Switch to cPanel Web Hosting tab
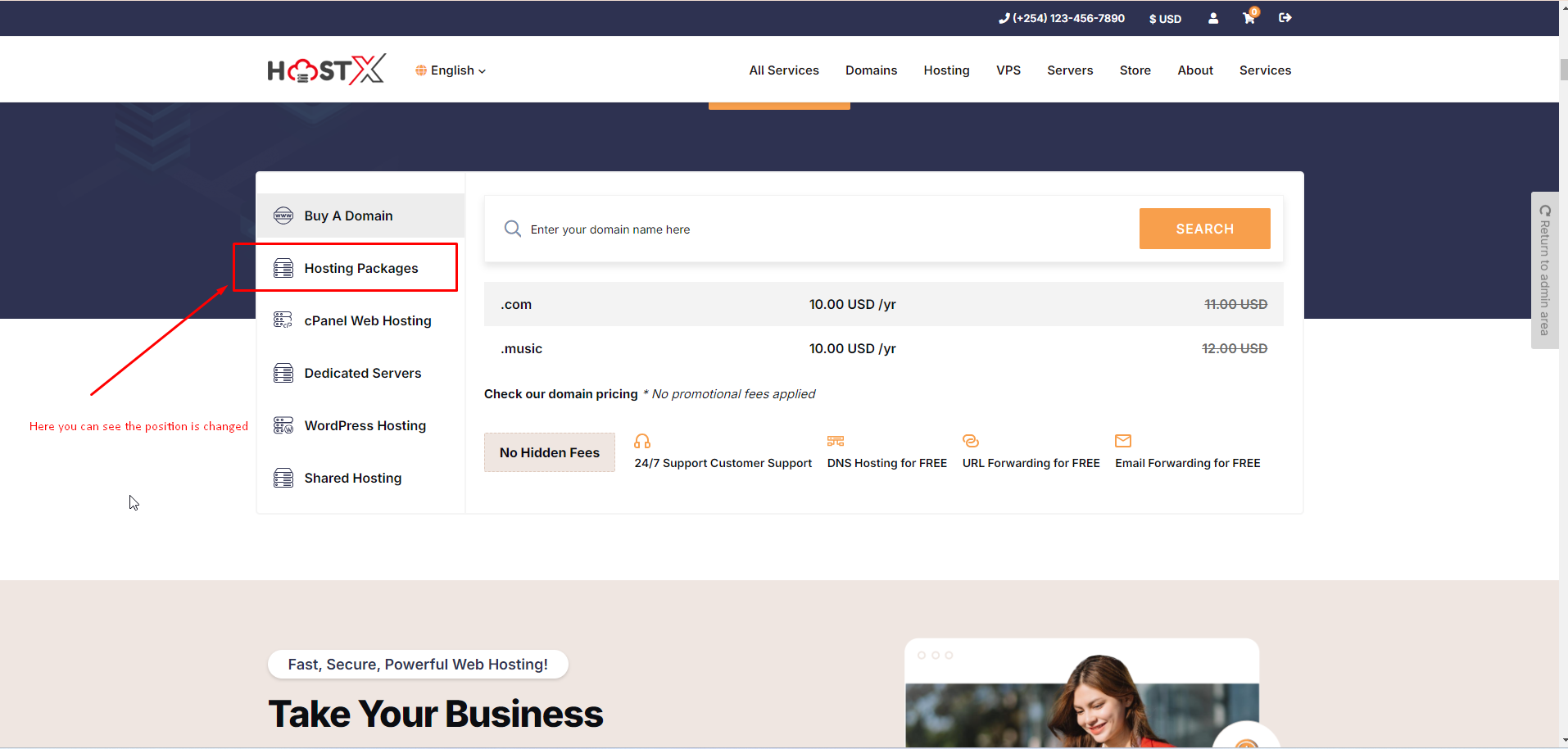 (x=367, y=320)
